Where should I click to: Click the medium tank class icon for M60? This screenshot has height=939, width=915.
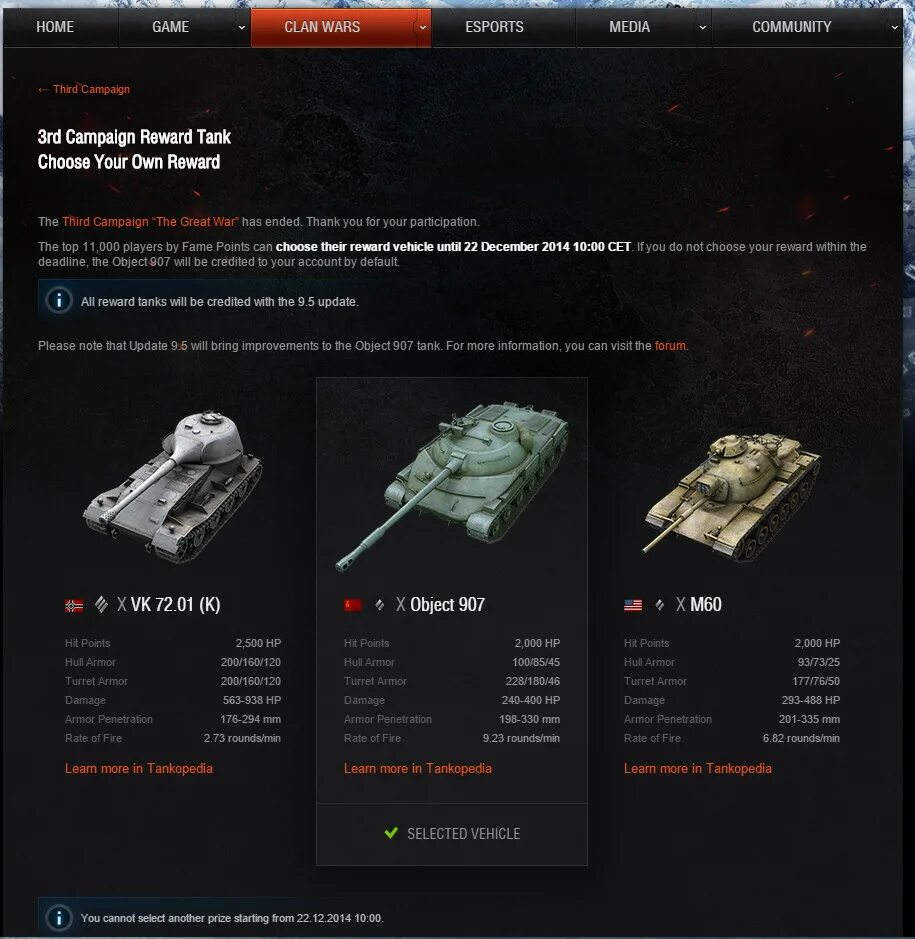(659, 605)
